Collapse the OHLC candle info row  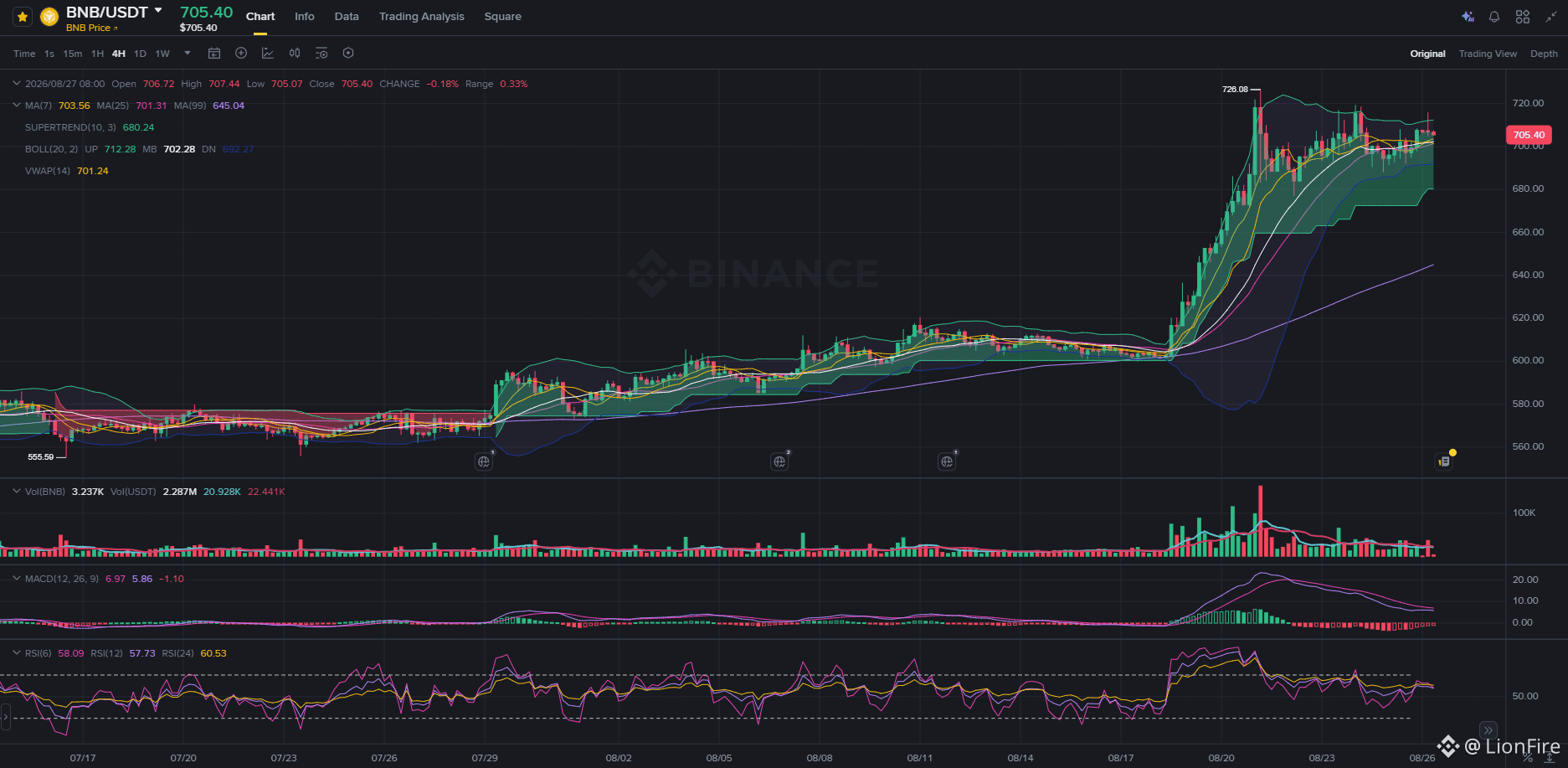(x=16, y=84)
